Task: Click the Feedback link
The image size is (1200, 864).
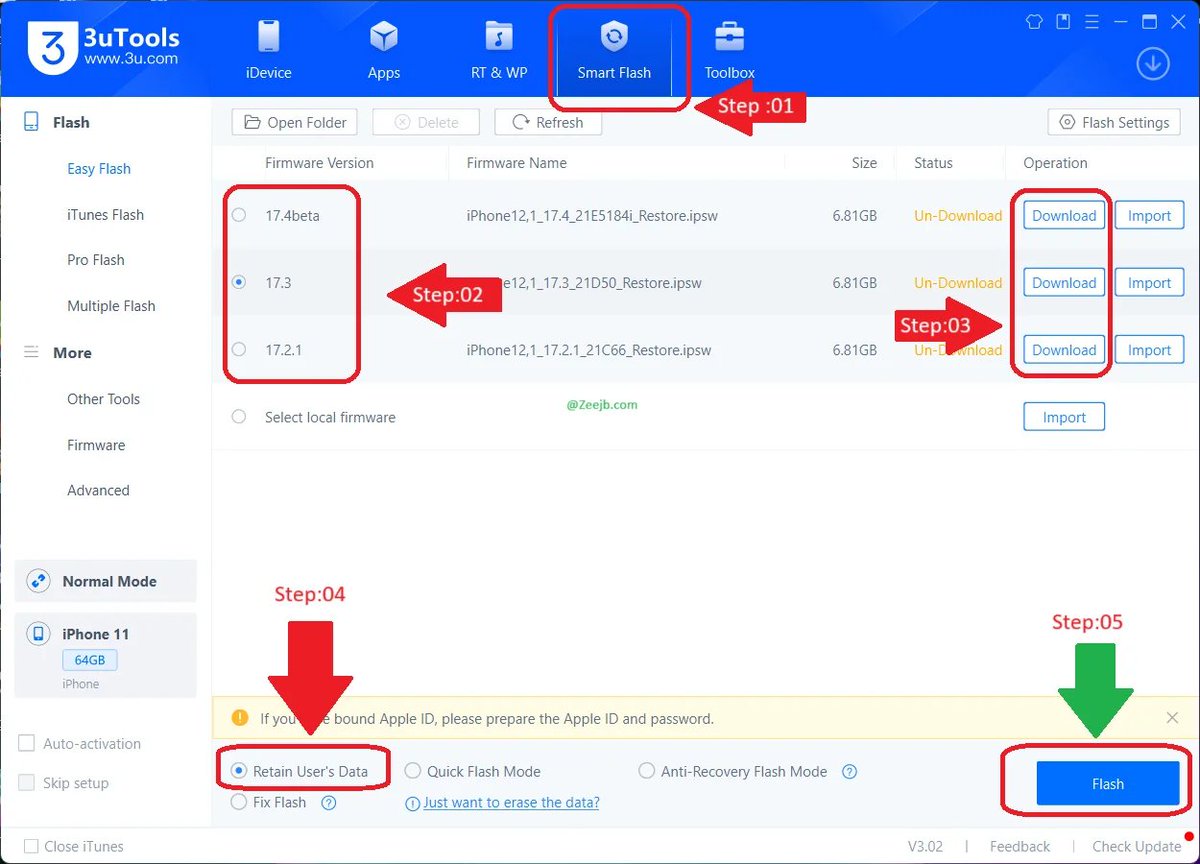Action: tap(1020, 846)
